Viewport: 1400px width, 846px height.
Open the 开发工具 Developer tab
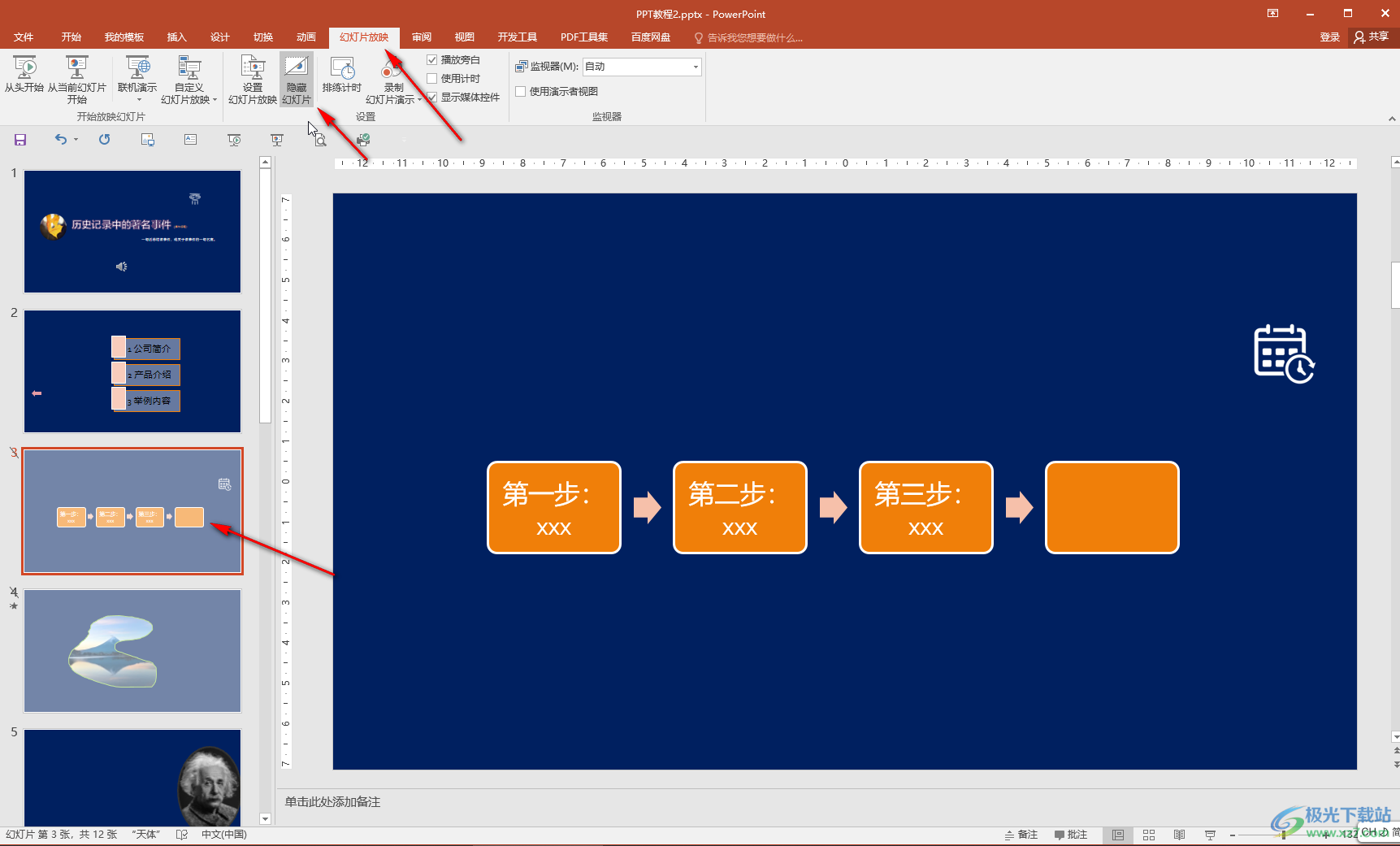pos(518,37)
